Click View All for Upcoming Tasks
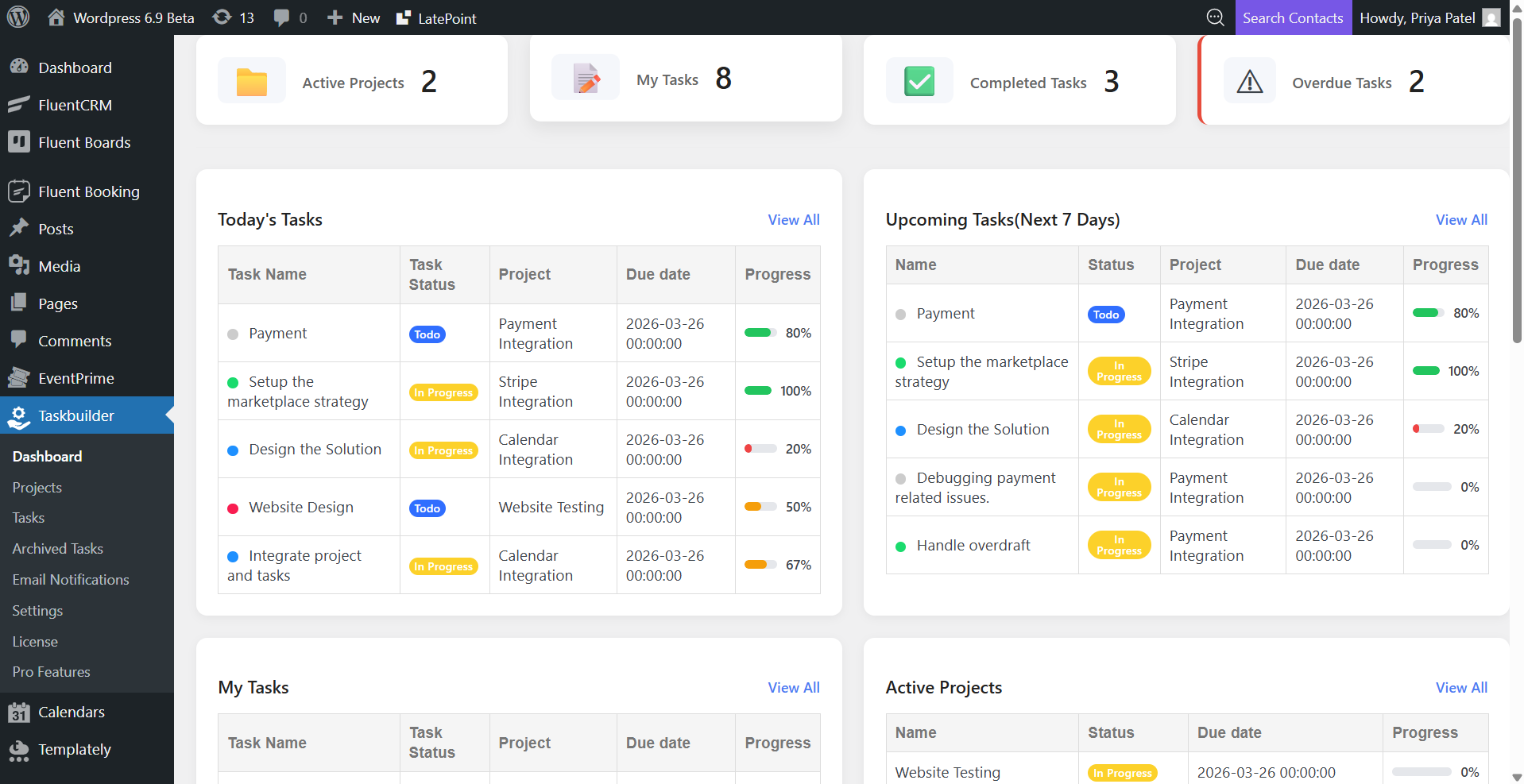This screenshot has height=784, width=1524. pos(1460,219)
